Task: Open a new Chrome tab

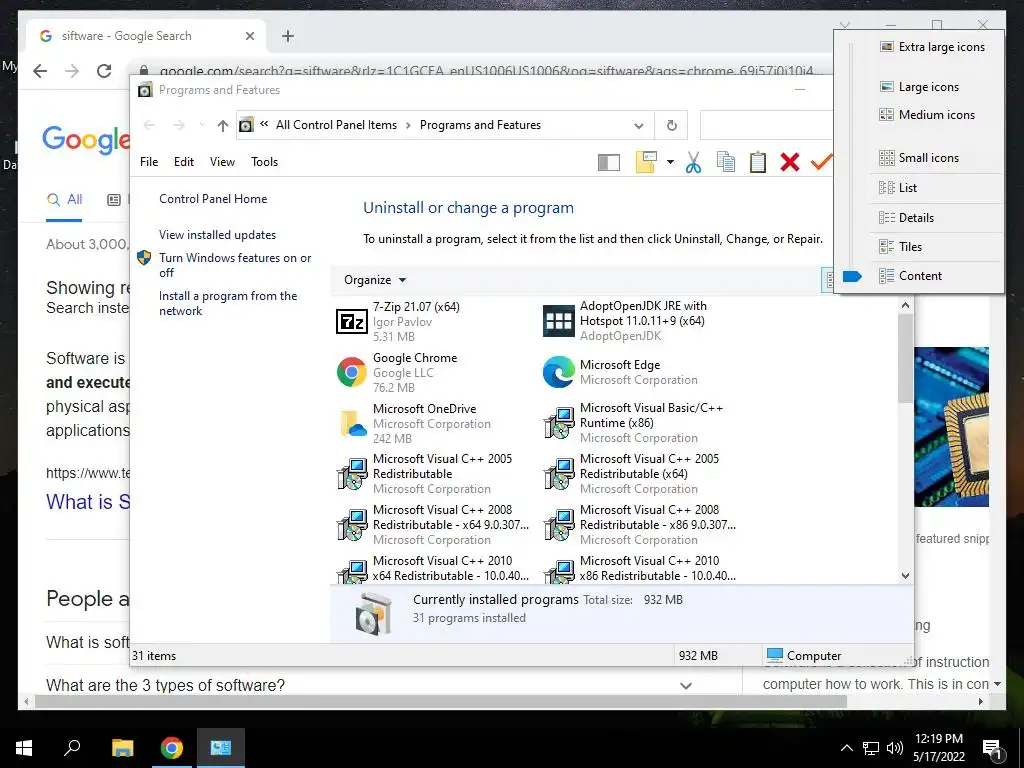Action: (288, 36)
